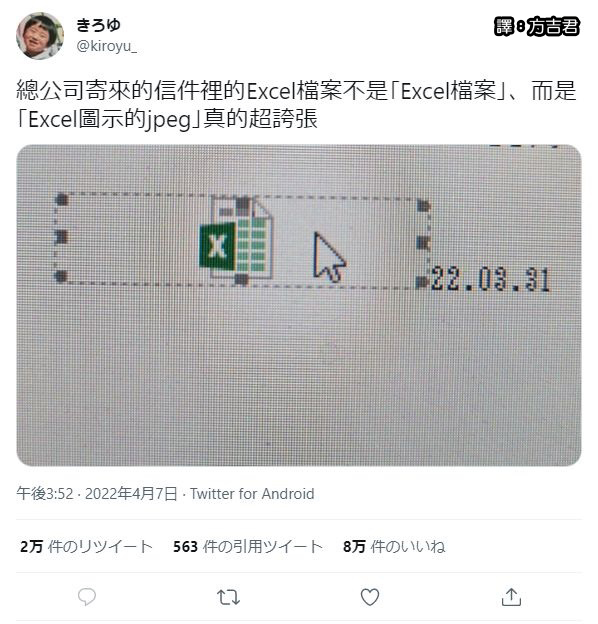
Task: Click the bottom-left selection handle in photo
Action: pos(61,275)
